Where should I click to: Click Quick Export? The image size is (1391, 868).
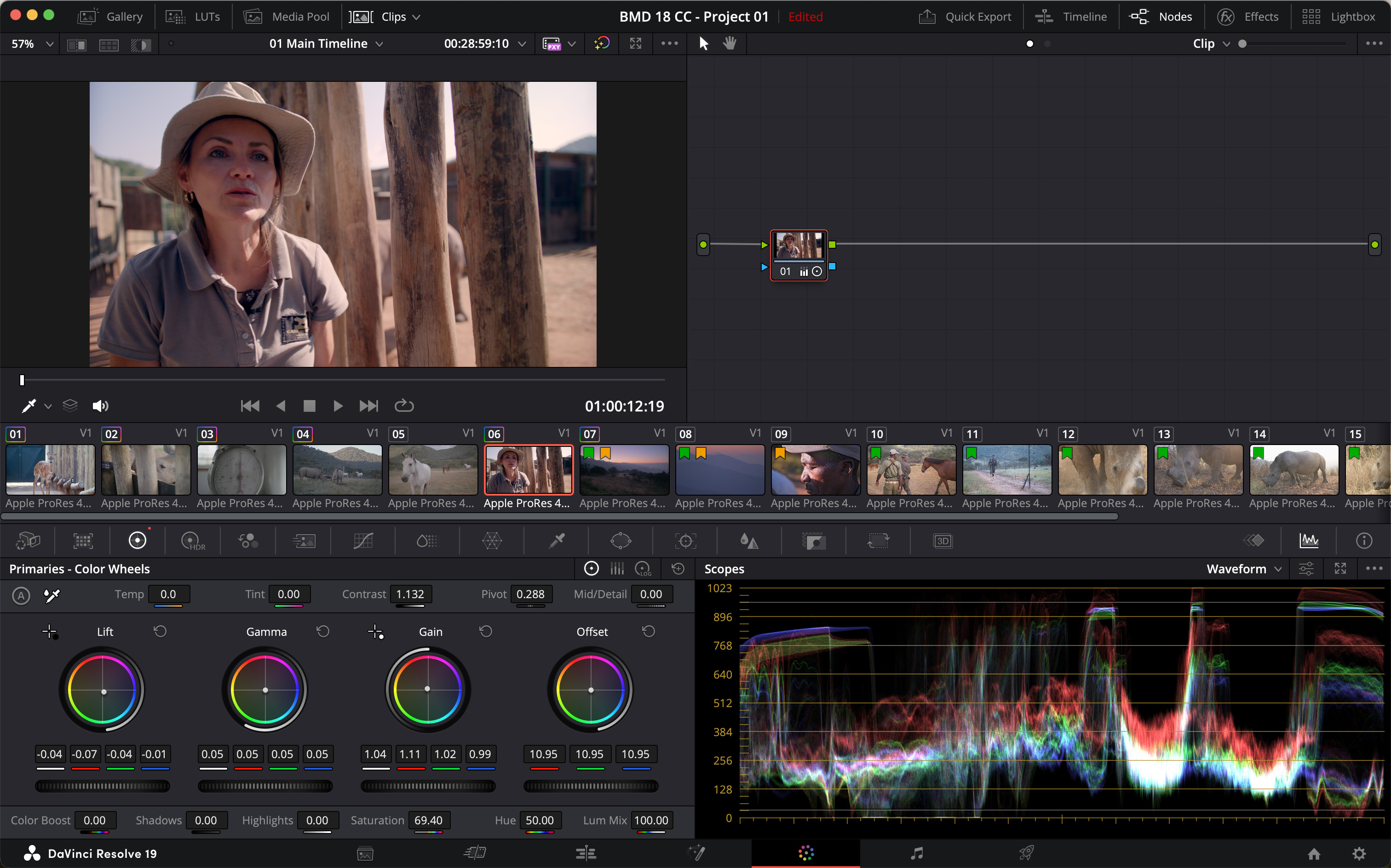[965, 17]
